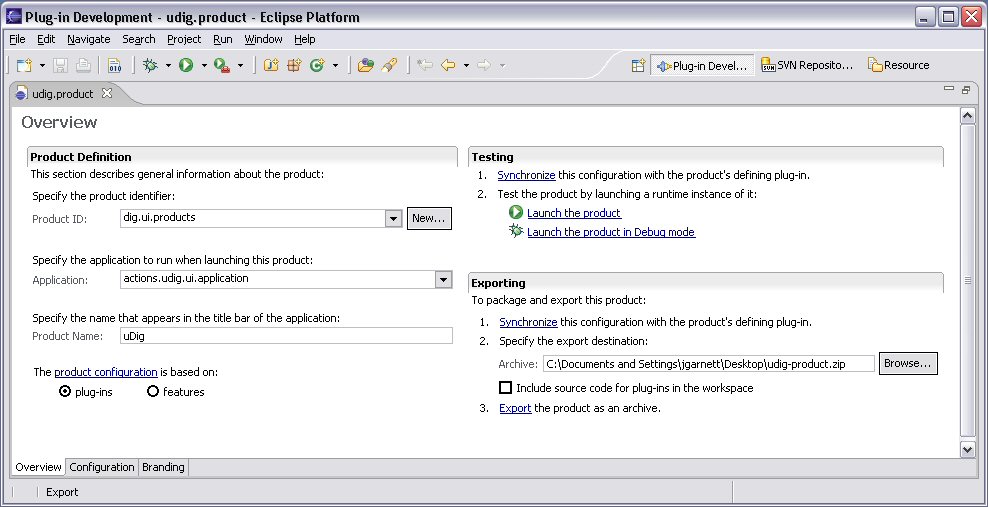Click the Open Type folder icon
The width and height of the screenshot is (988, 507).
[x=366, y=65]
